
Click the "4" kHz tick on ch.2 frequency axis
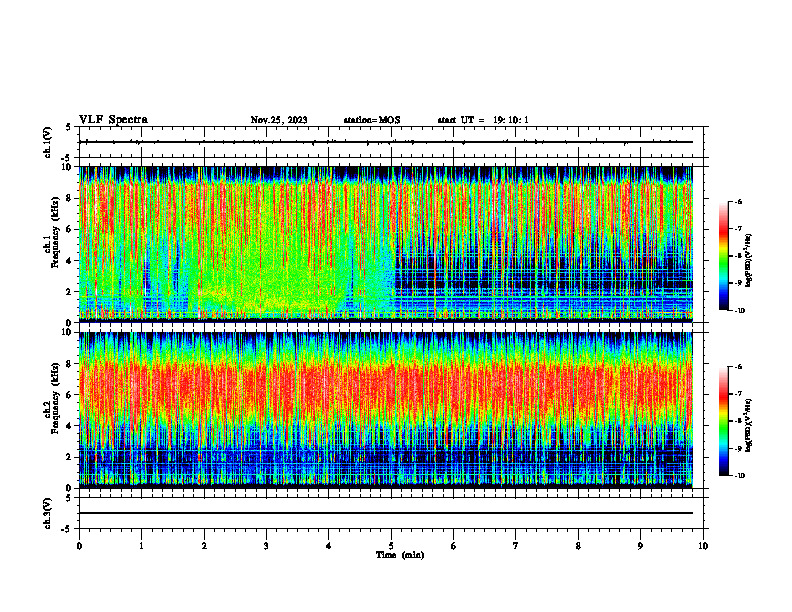tap(70, 426)
